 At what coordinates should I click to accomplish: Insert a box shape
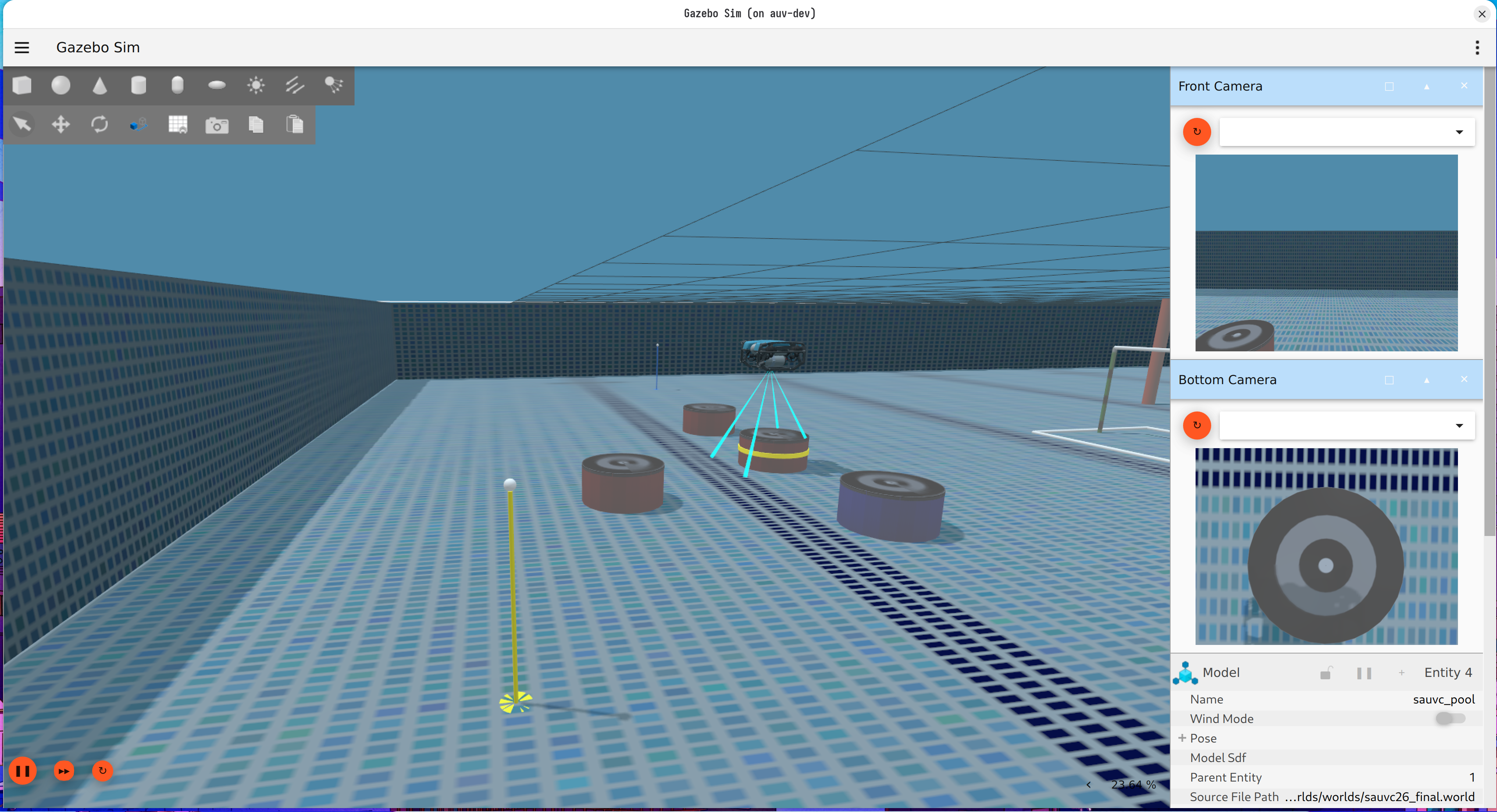pos(22,85)
